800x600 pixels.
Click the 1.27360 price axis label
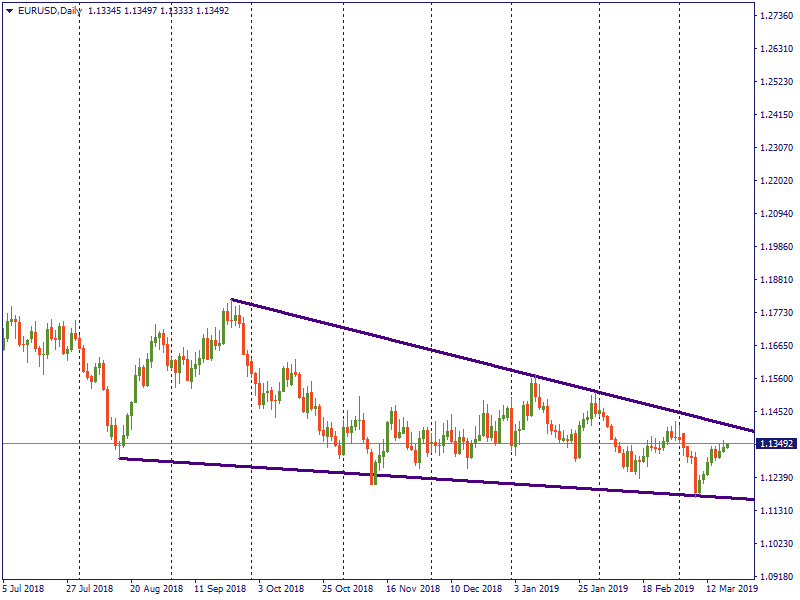pos(776,16)
